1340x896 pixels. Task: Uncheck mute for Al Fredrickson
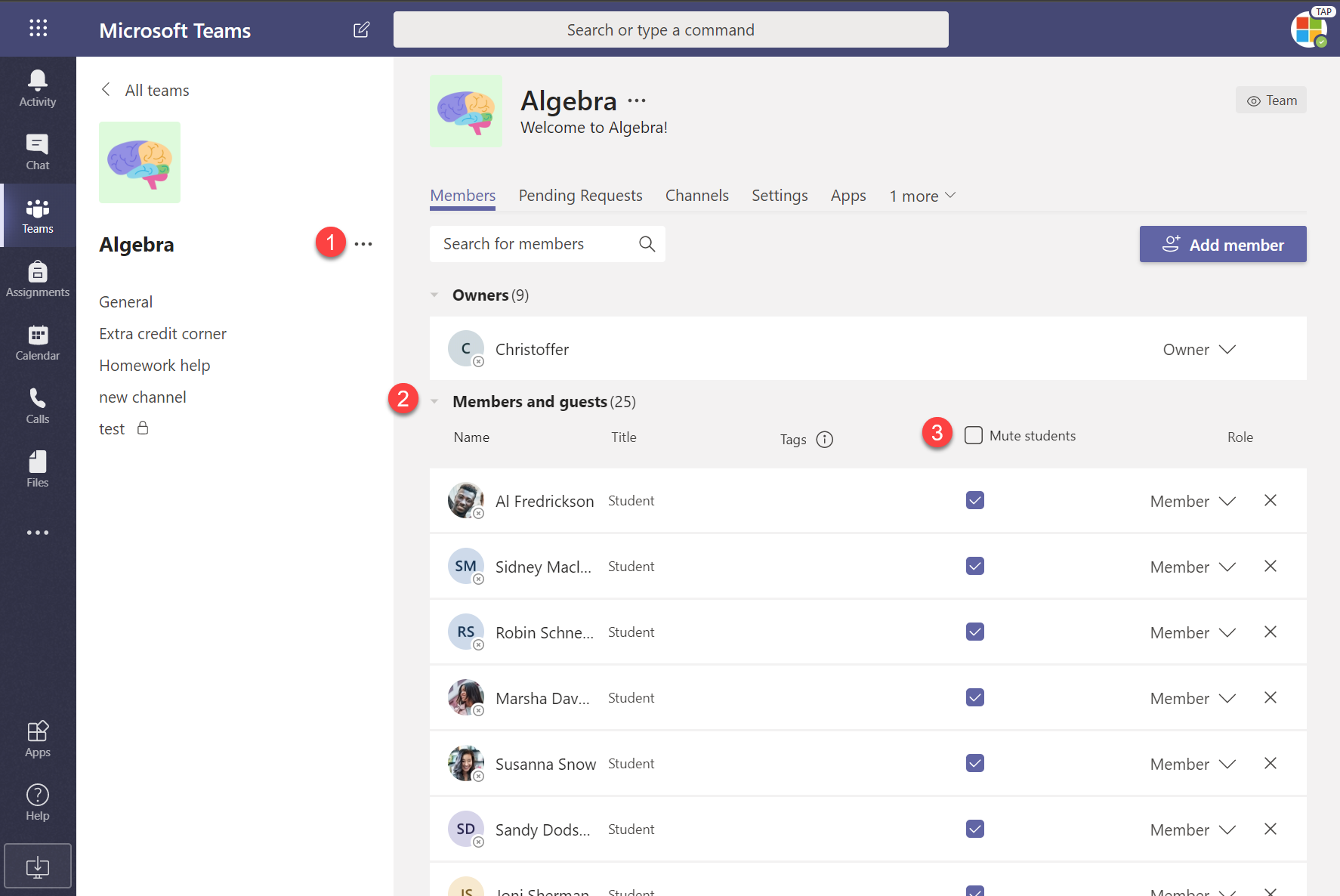pyautogui.click(x=974, y=501)
